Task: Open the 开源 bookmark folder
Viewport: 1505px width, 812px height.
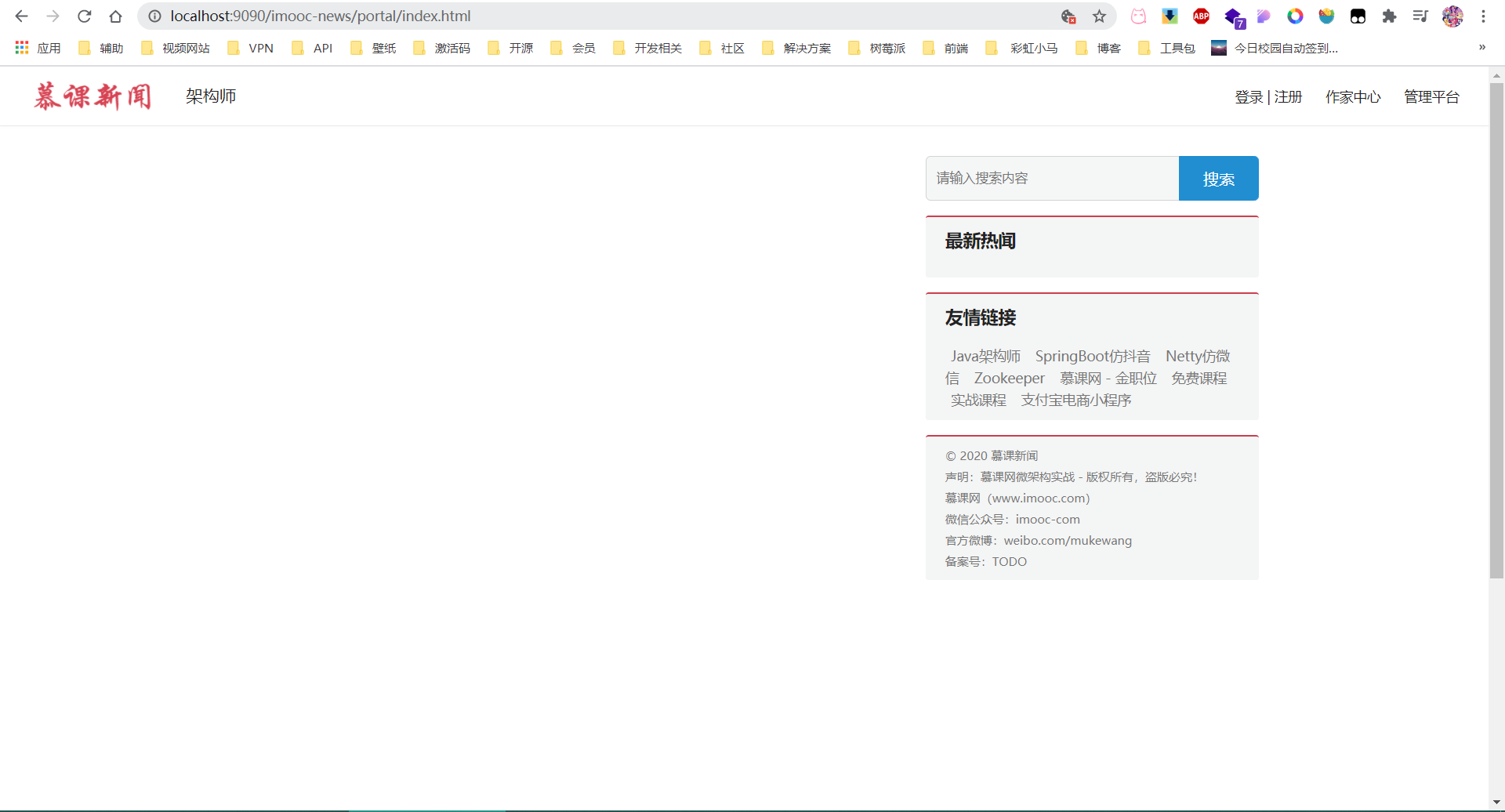Action: (510, 48)
